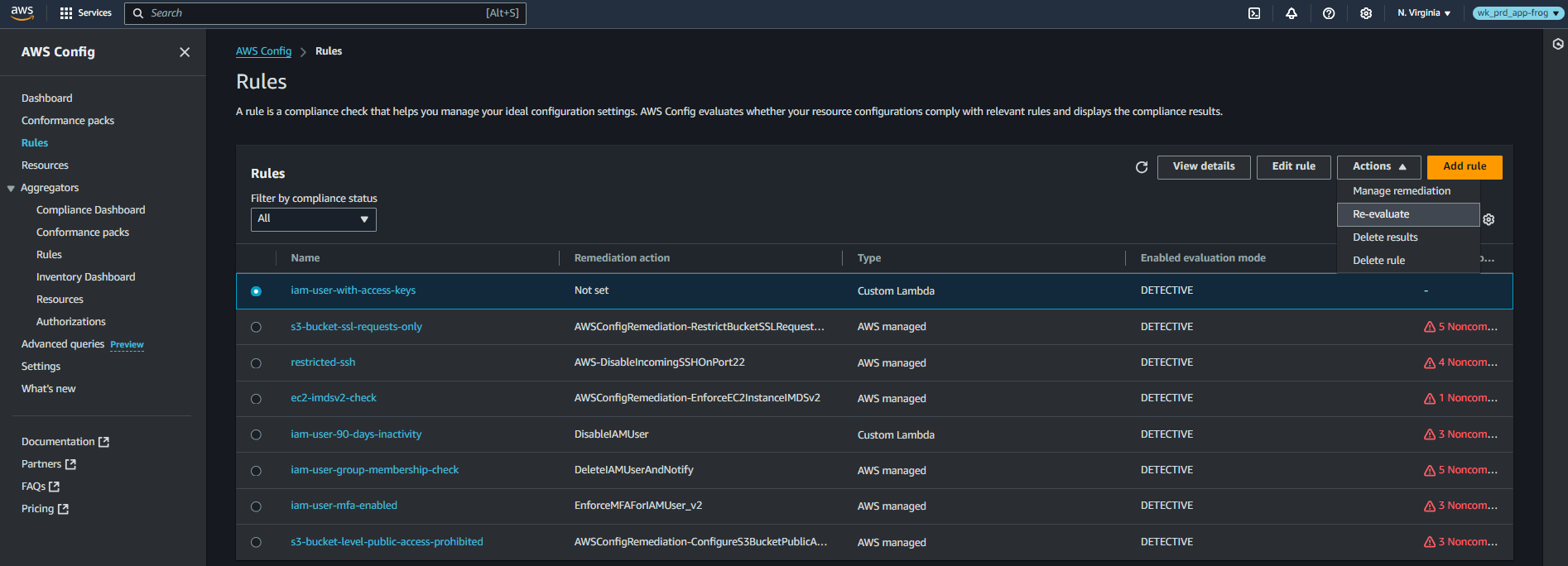Collapse the Aggregators section
Screen dimensions: 1568x566
[12, 189]
